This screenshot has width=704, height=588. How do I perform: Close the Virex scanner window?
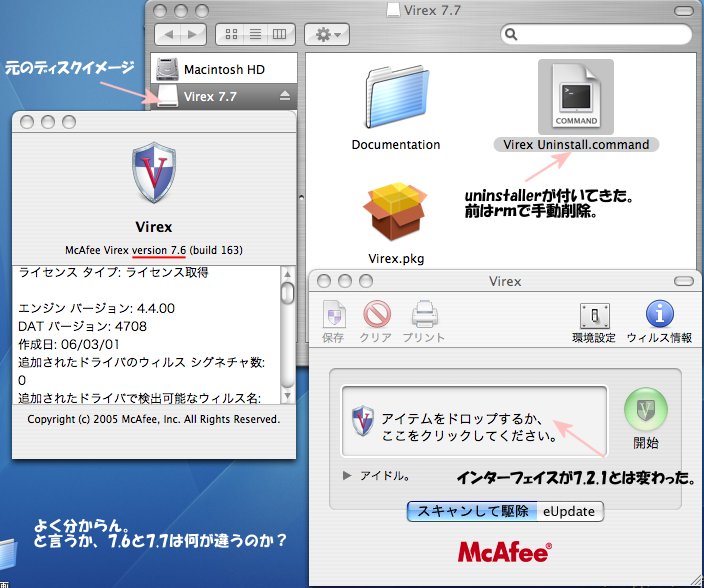tap(324, 281)
